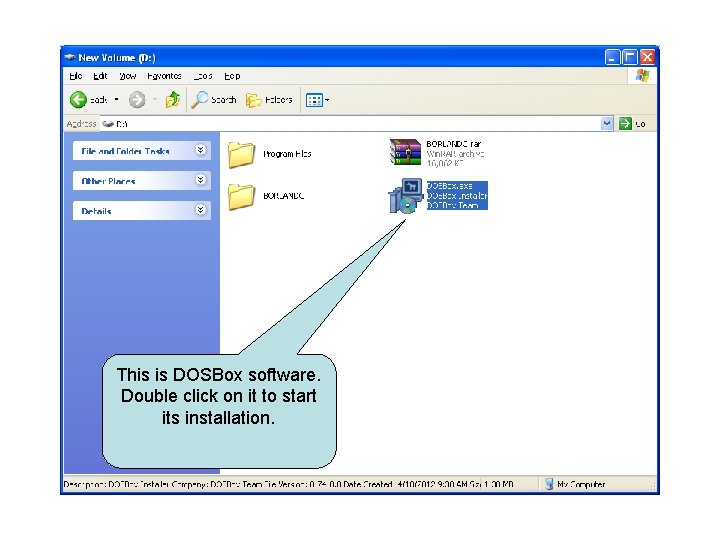Open the Views dropdown button
Viewport: 720px width, 540px height.
point(317,100)
